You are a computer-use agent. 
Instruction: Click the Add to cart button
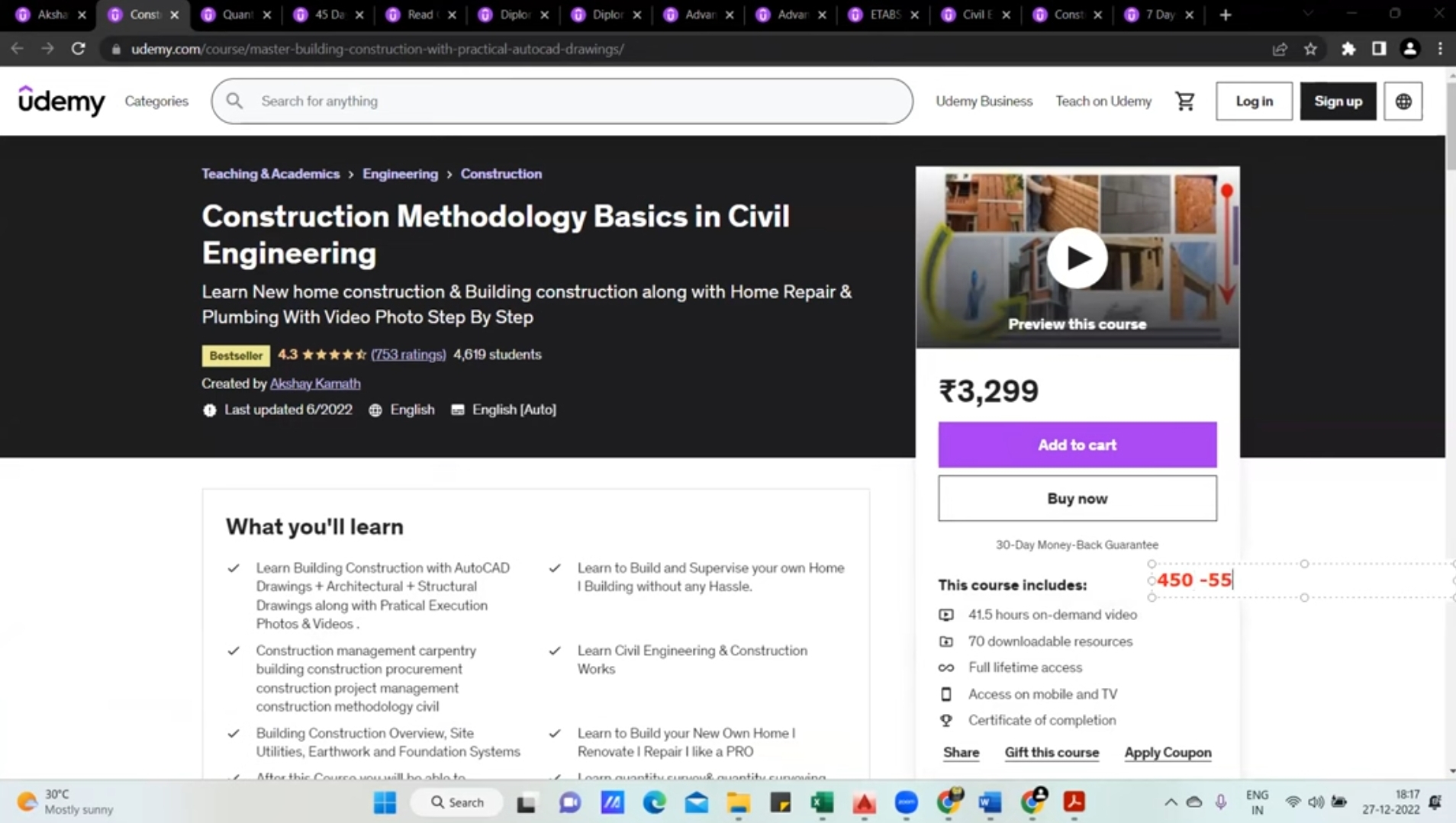click(x=1077, y=445)
